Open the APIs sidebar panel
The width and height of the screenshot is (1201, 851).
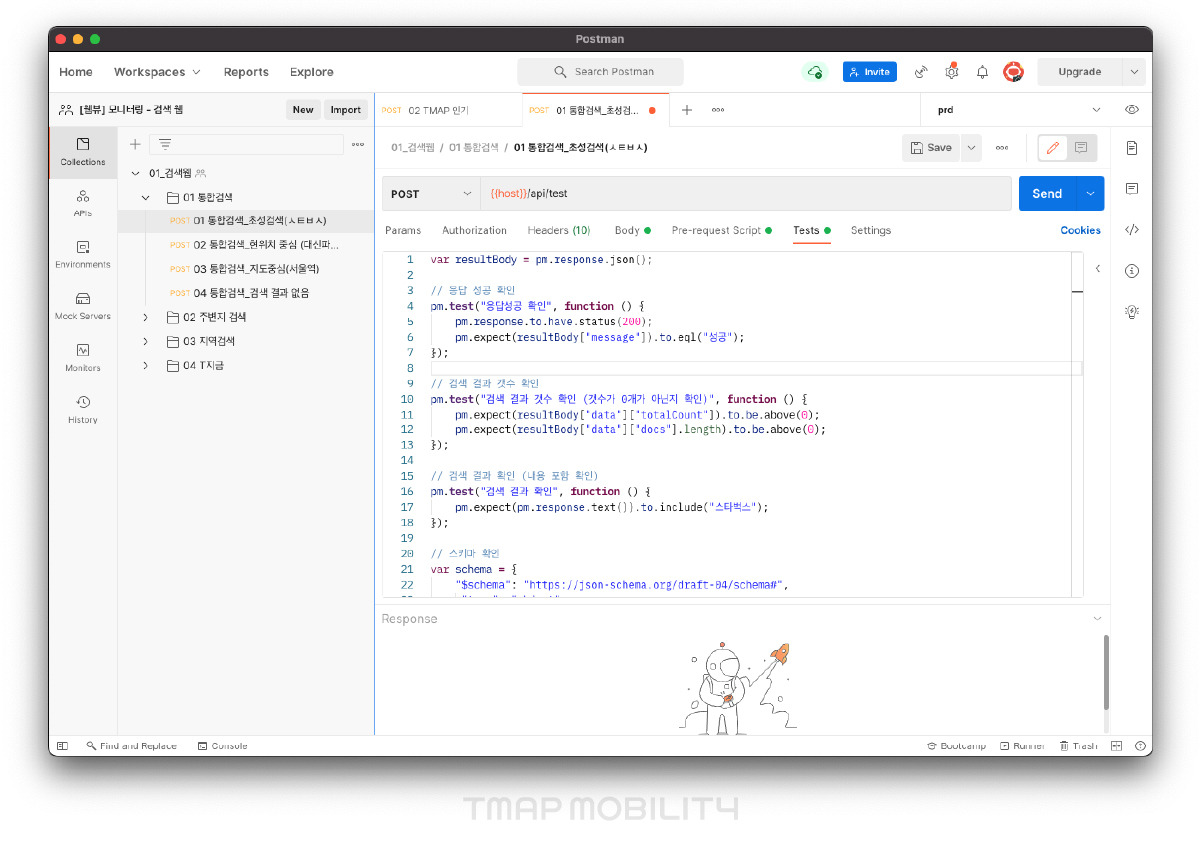83,203
